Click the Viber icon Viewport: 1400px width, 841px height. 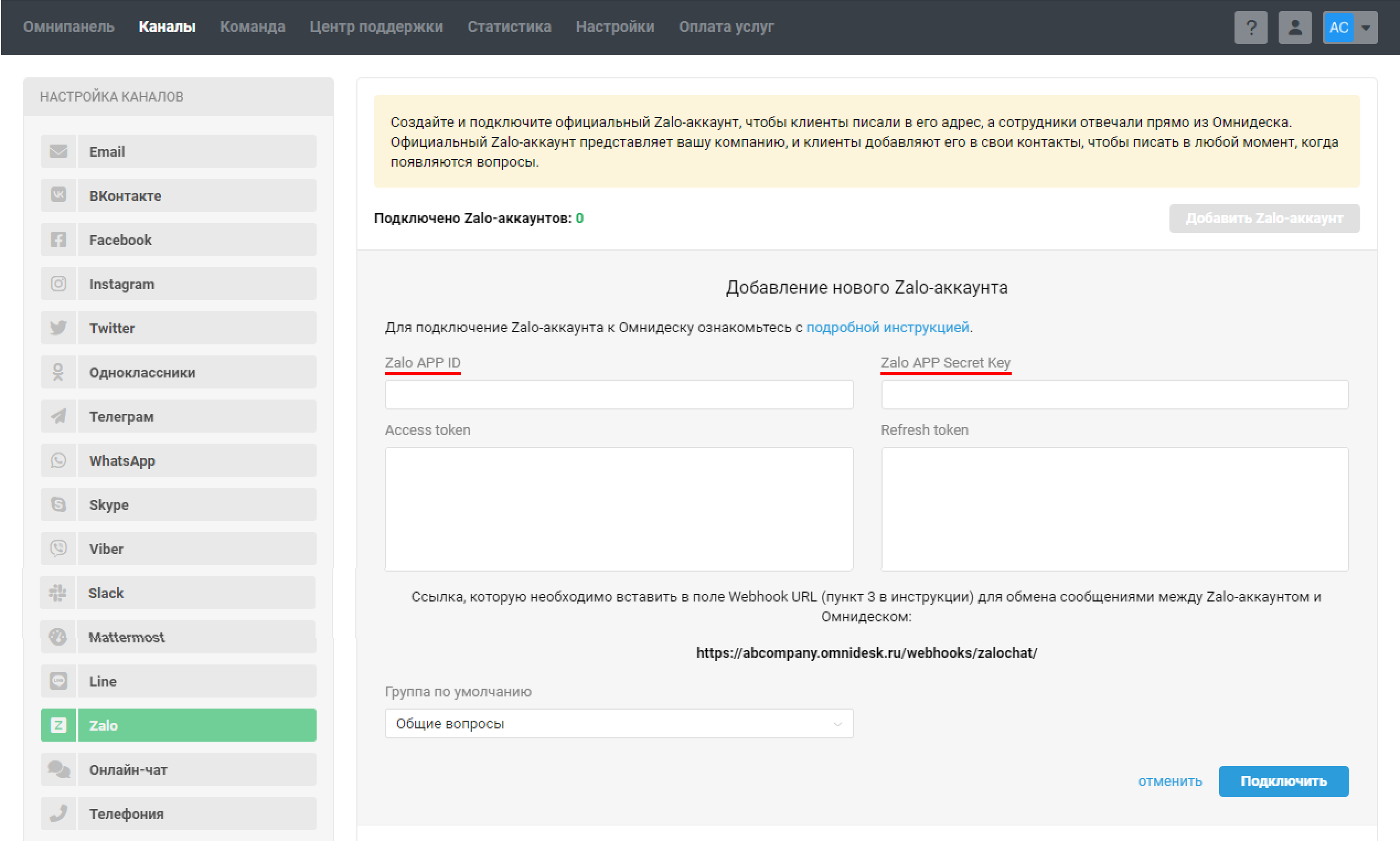58,549
